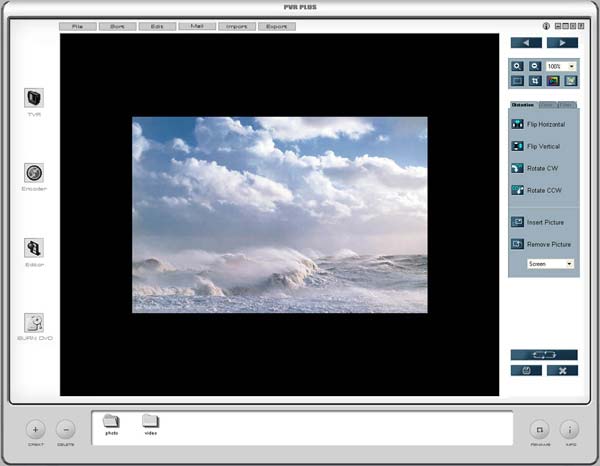This screenshot has width=600, height=466.
Task: Open the Import menu
Action: (237, 26)
